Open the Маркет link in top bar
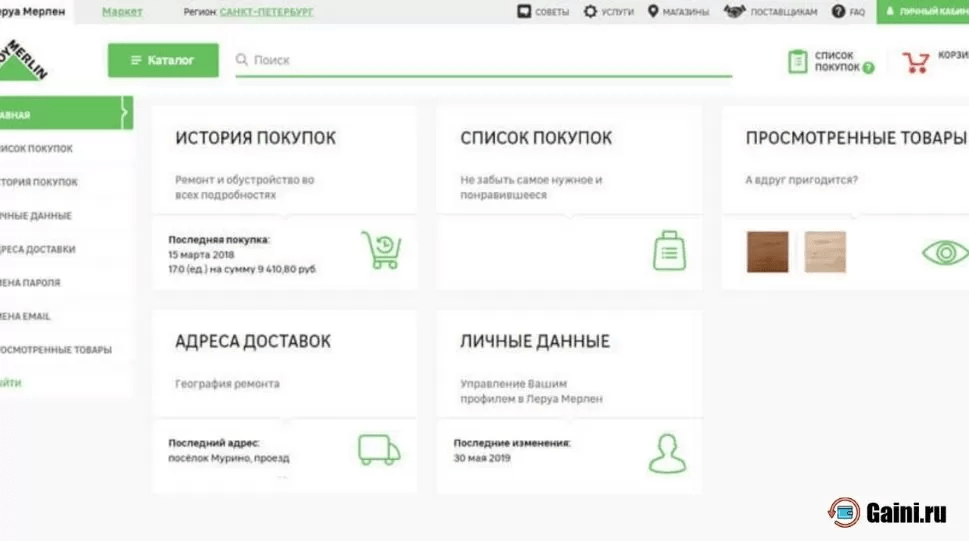 click(122, 12)
